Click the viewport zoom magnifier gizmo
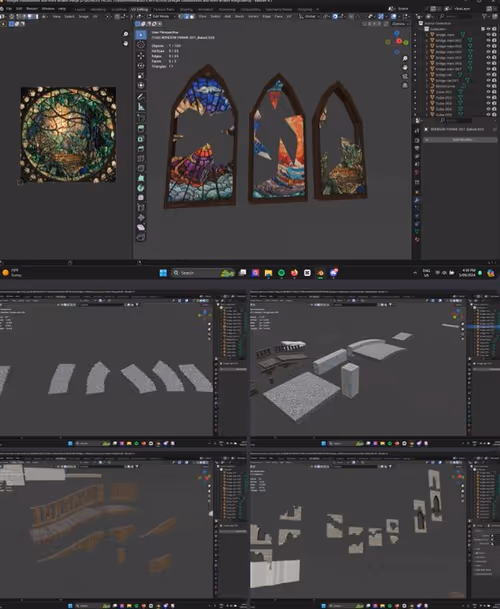The image size is (500, 609). pyautogui.click(x=405, y=59)
